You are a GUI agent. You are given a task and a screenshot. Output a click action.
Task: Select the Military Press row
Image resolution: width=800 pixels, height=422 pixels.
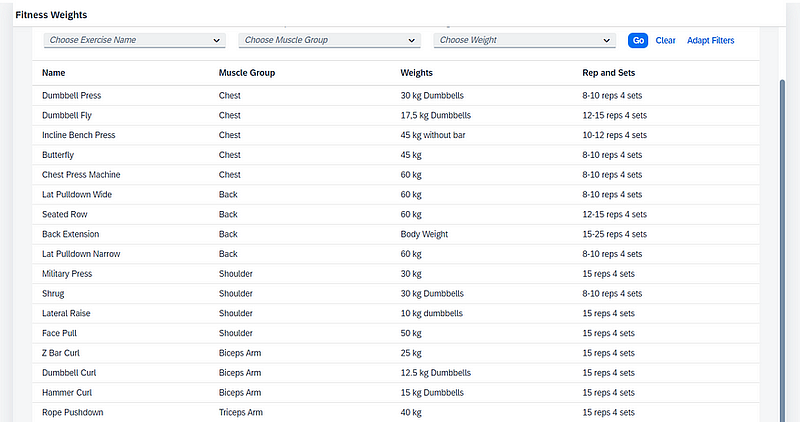(x=395, y=274)
